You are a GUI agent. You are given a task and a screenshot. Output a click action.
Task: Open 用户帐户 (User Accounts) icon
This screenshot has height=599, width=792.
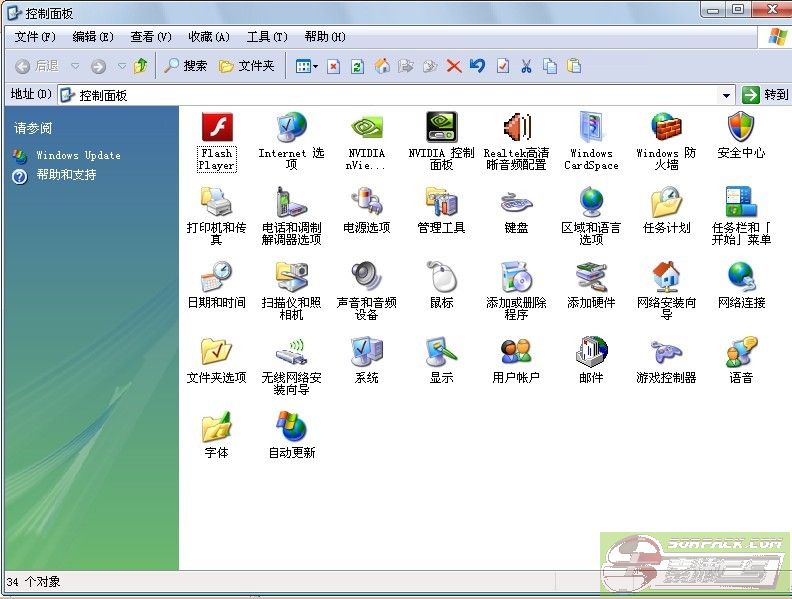coord(516,353)
